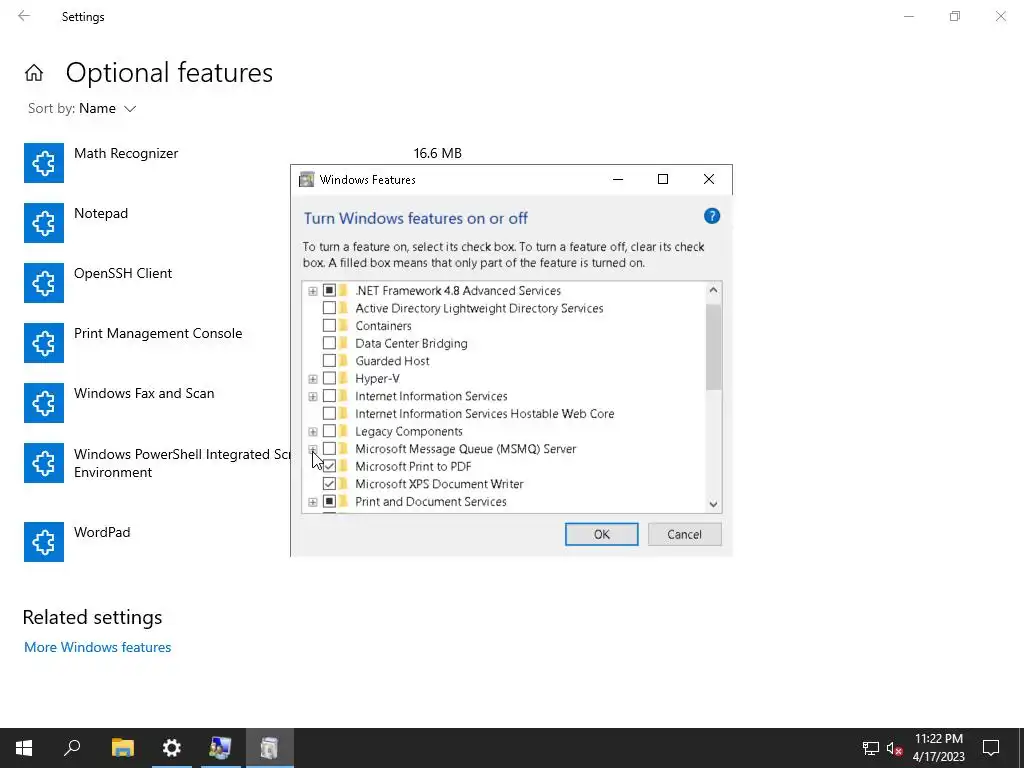Toggle .NET Framework 4.8 Advanced Services checkbox
1024x768 pixels.
329,290
